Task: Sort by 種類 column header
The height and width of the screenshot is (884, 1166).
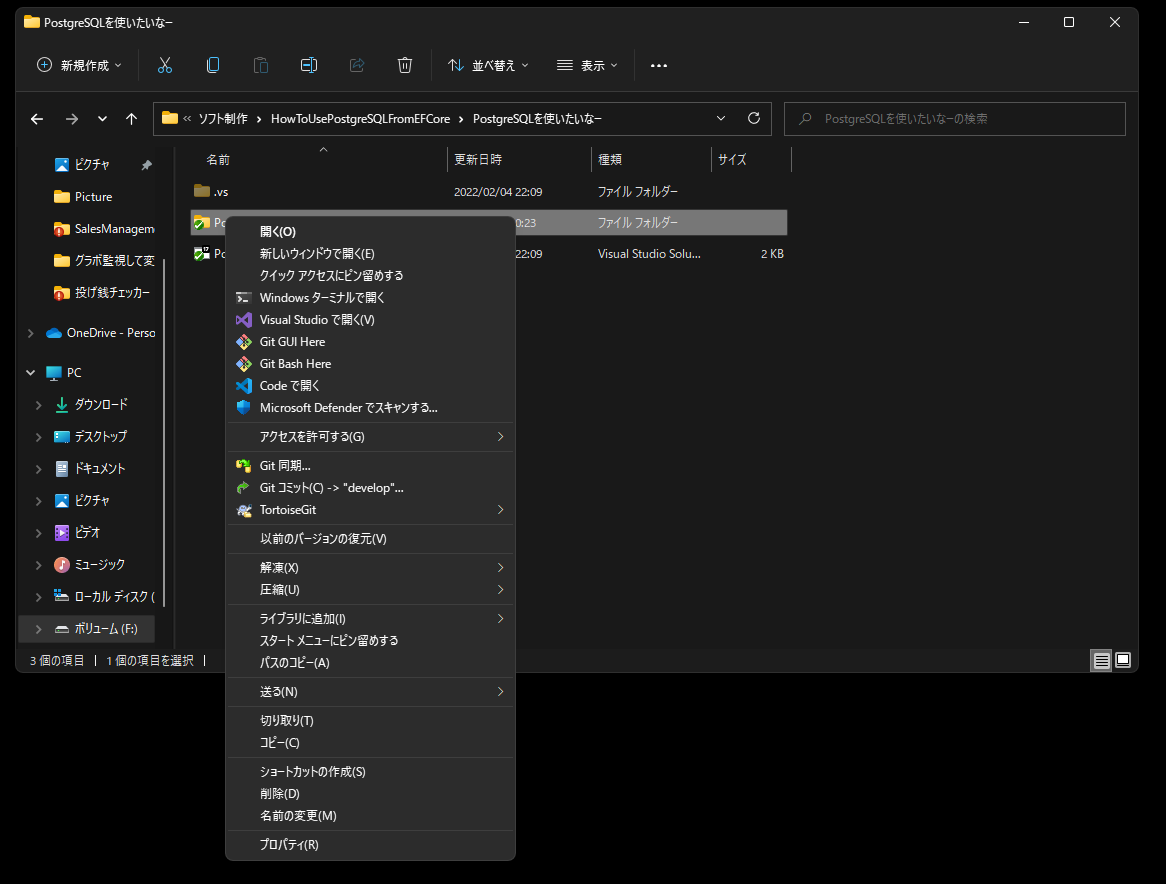Action: (651, 160)
